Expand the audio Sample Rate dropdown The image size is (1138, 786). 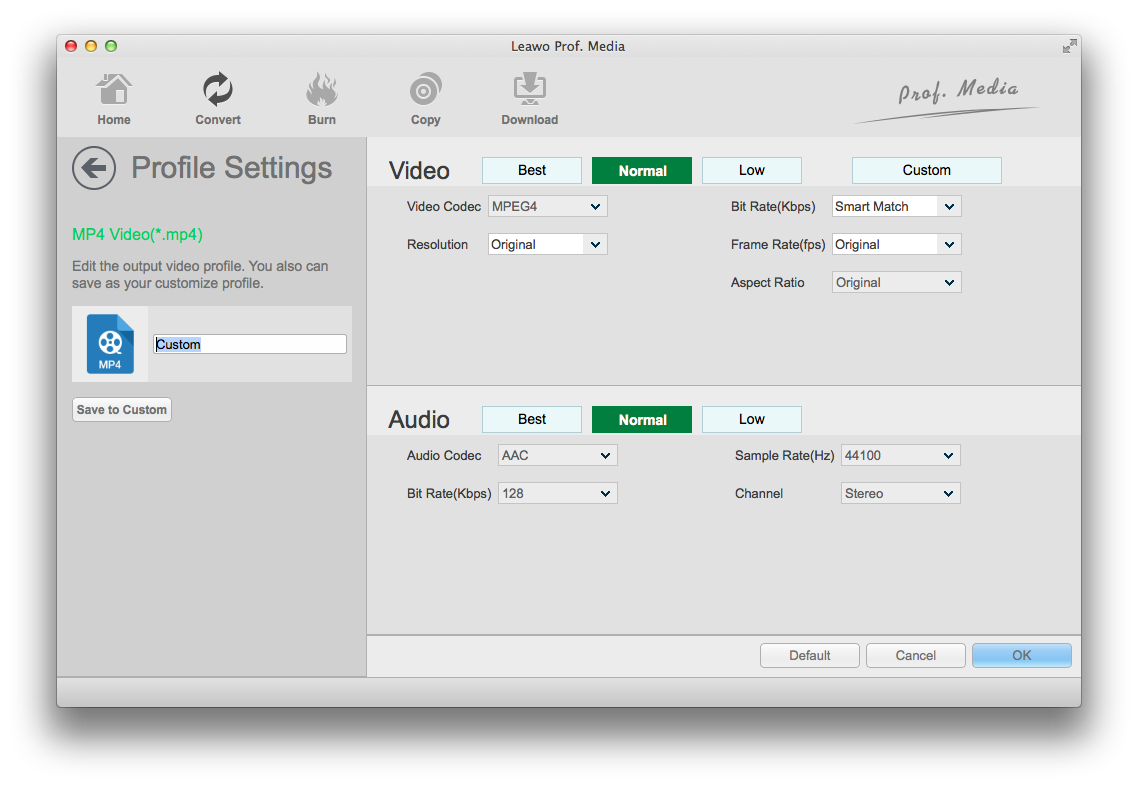(x=900, y=456)
